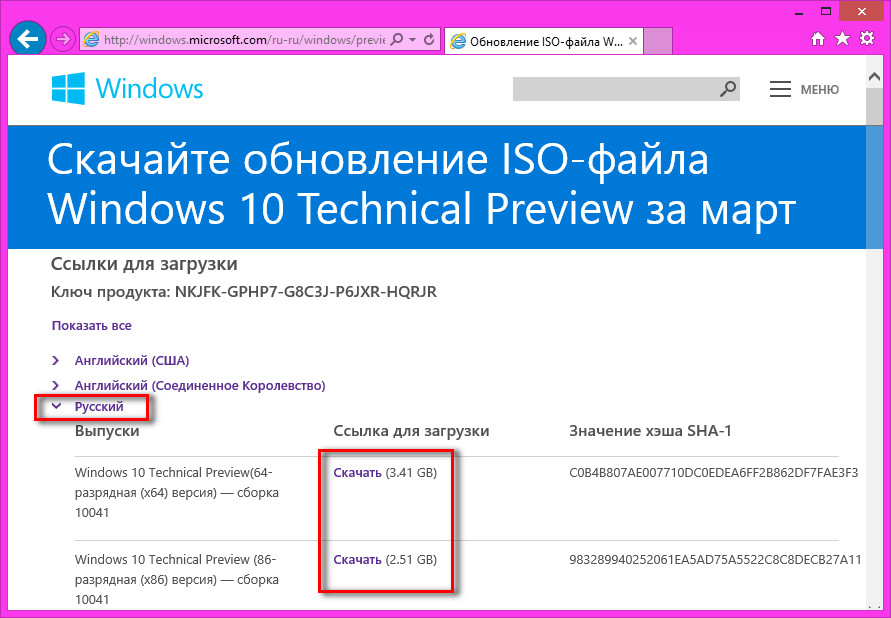
Task: Click the 'Выпуски' column header
Action: click(107, 431)
